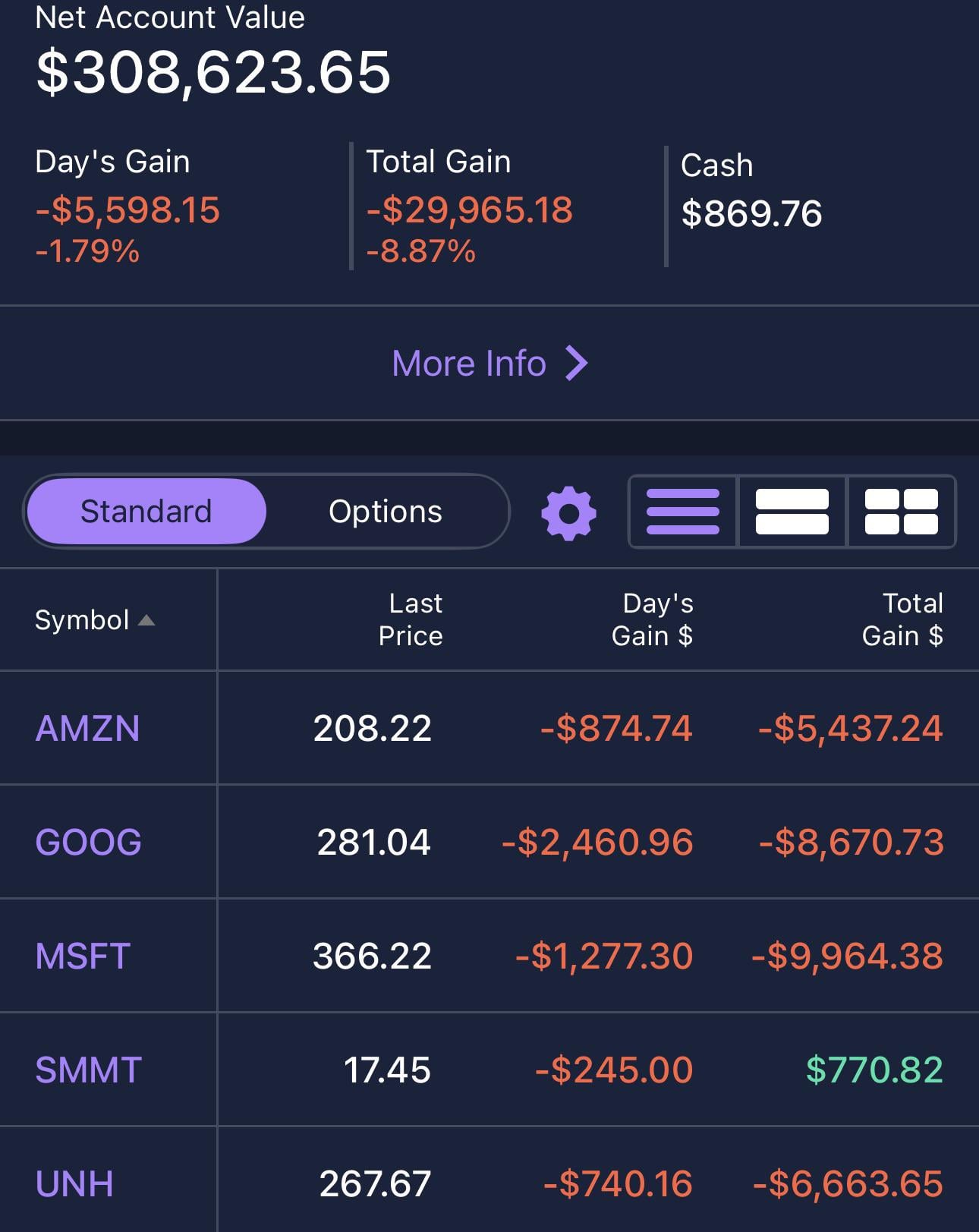Image resolution: width=979 pixels, height=1232 pixels.
Task: Sort by Total Gain $ column
Action: click(902, 619)
